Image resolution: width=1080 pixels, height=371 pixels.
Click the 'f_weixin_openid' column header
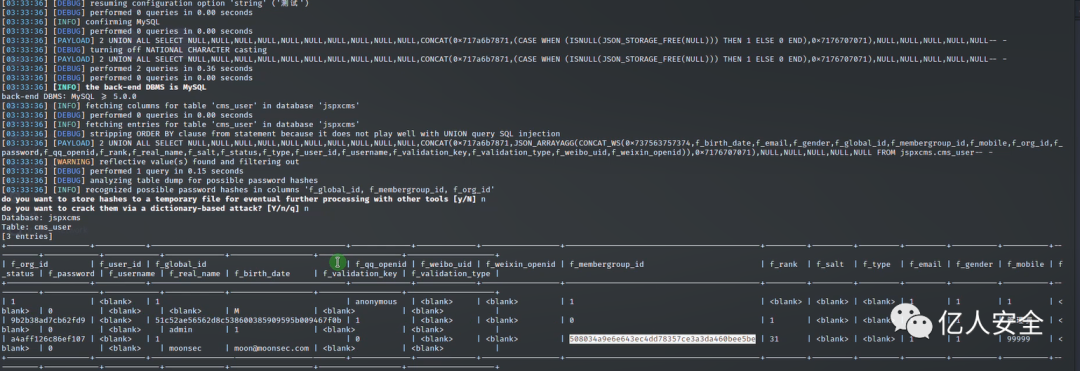point(520,264)
